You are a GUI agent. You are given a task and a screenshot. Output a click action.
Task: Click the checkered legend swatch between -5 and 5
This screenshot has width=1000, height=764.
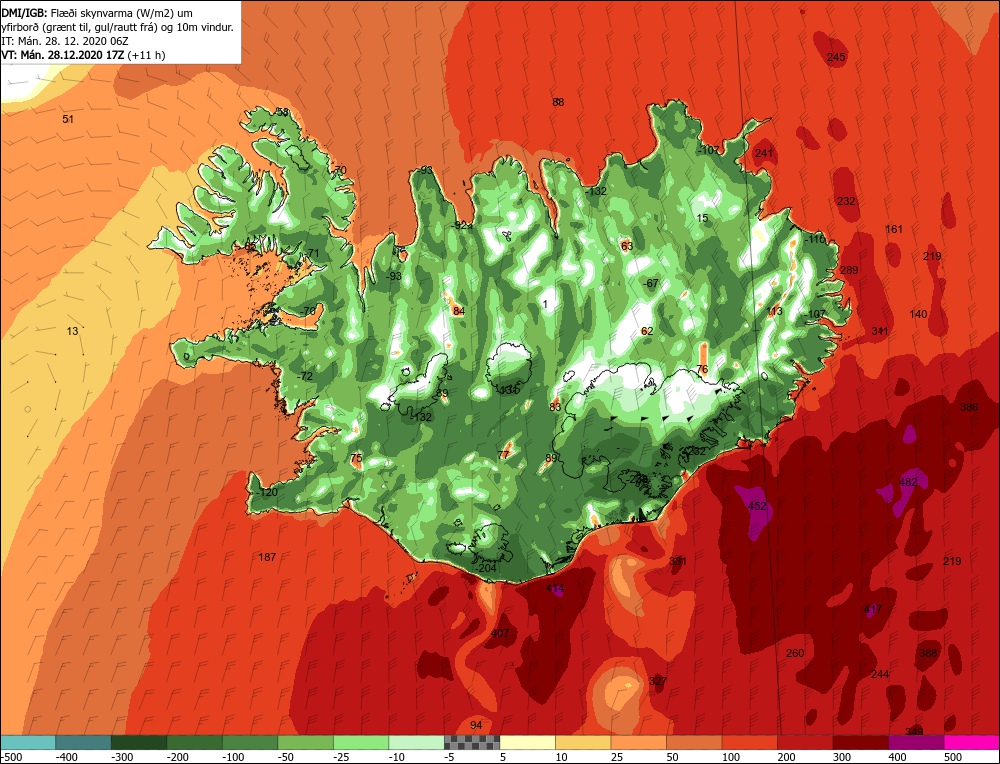pyautogui.click(x=472, y=742)
